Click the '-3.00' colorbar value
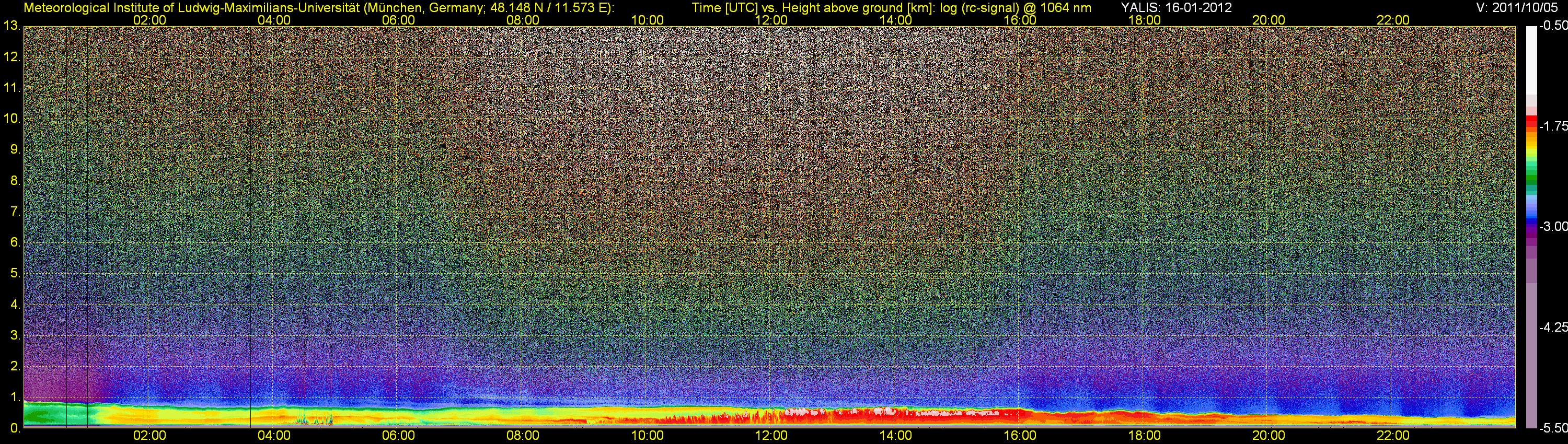The height and width of the screenshot is (444, 1568). tap(1553, 227)
